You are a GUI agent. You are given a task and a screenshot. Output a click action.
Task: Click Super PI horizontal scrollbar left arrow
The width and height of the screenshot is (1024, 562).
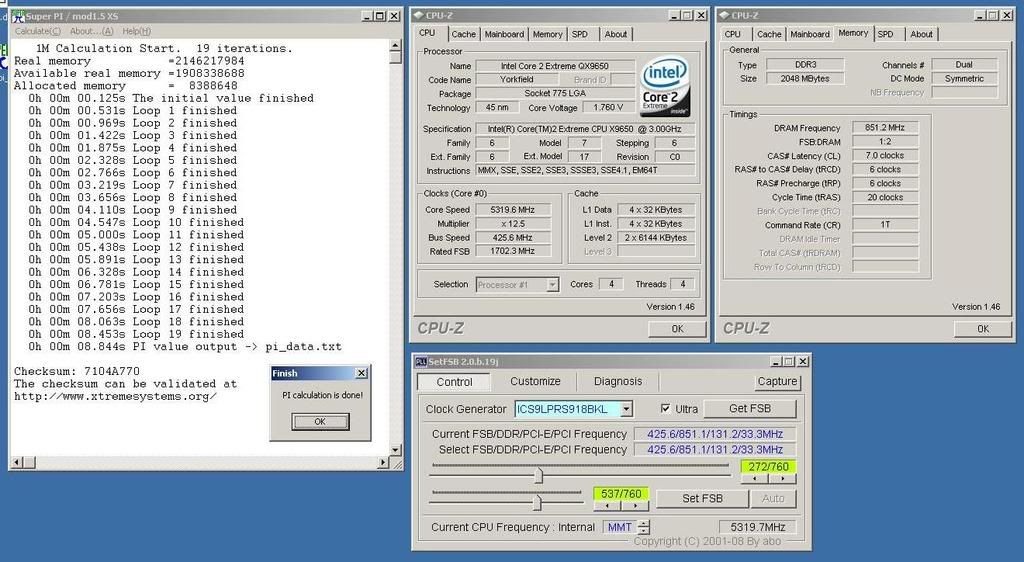16,462
